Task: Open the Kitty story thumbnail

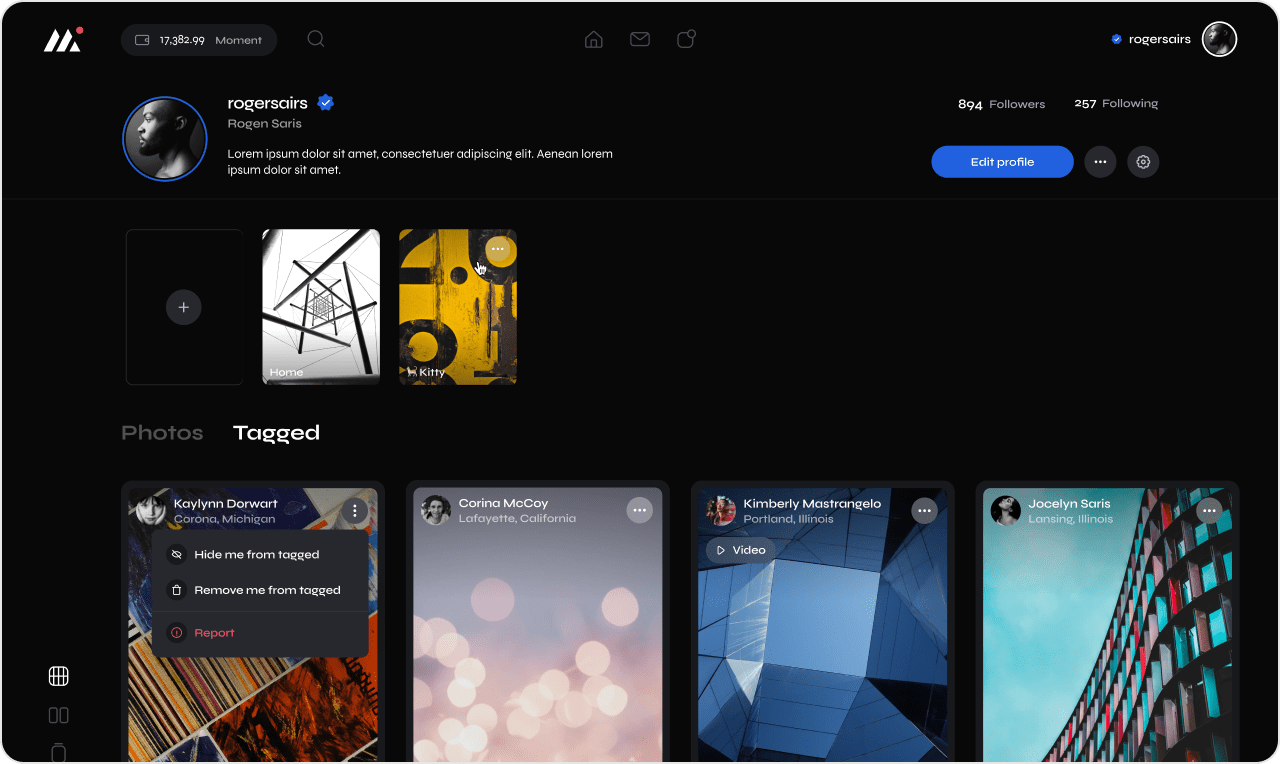Action: (458, 307)
